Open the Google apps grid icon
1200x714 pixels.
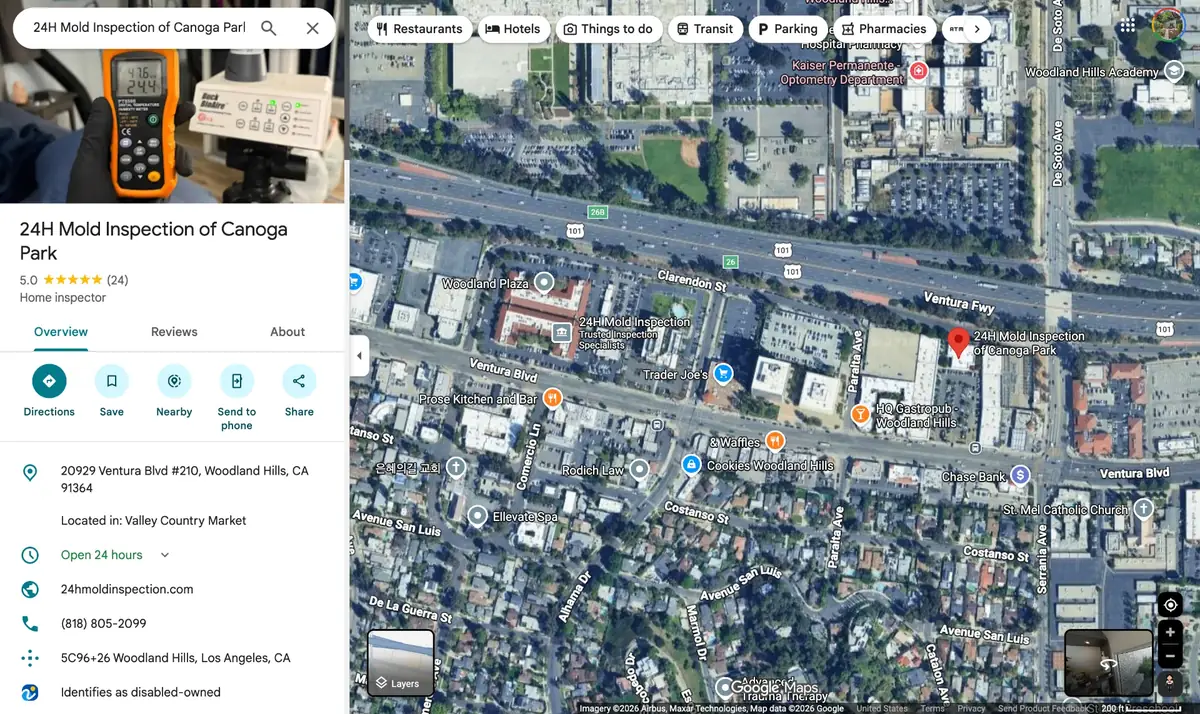pyautogui.click(x=1128, y=27)
